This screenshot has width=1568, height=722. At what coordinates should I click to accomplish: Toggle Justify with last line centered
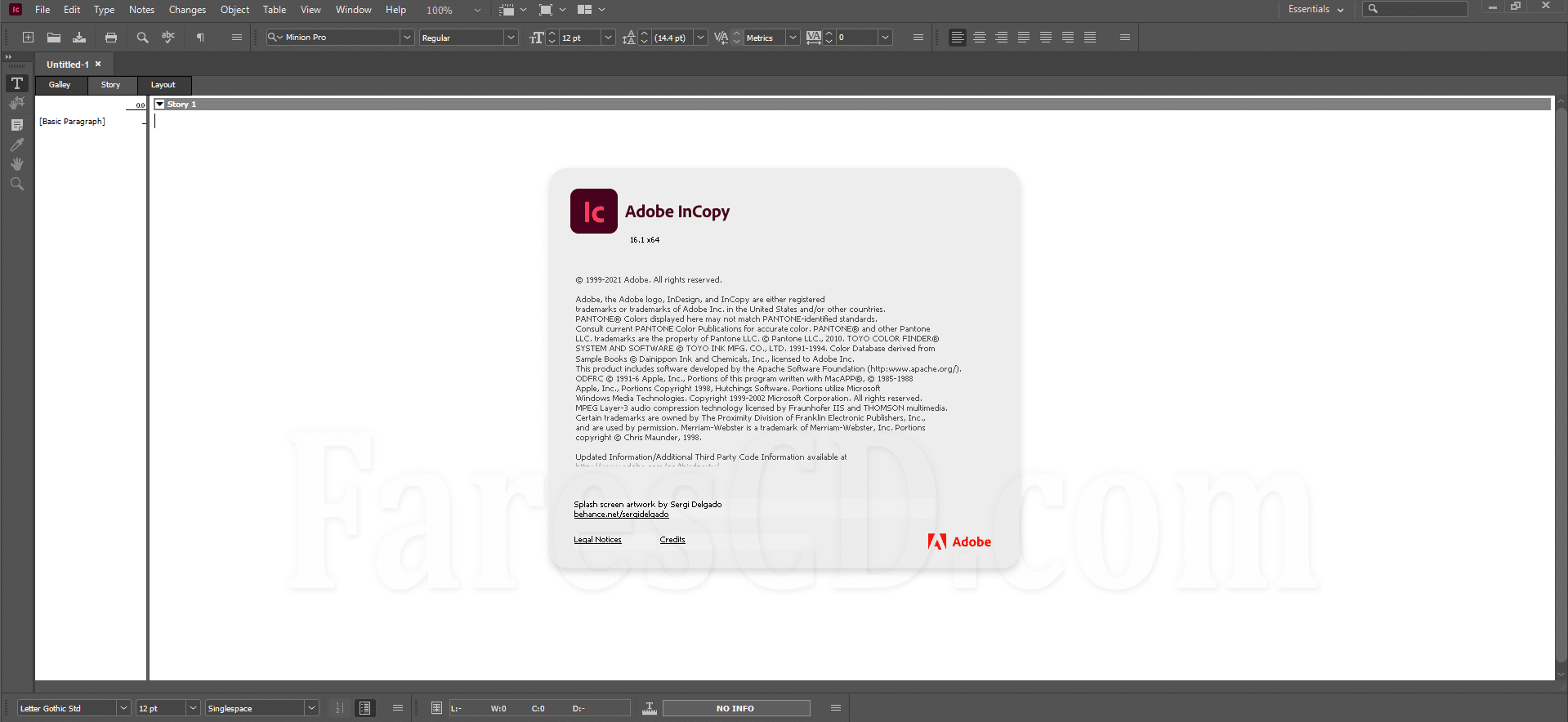point(1046,38)
